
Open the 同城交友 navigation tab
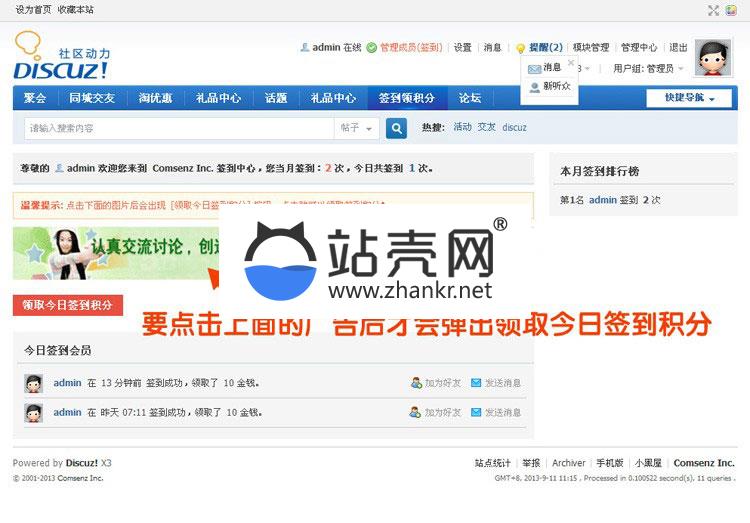[92, 98]
